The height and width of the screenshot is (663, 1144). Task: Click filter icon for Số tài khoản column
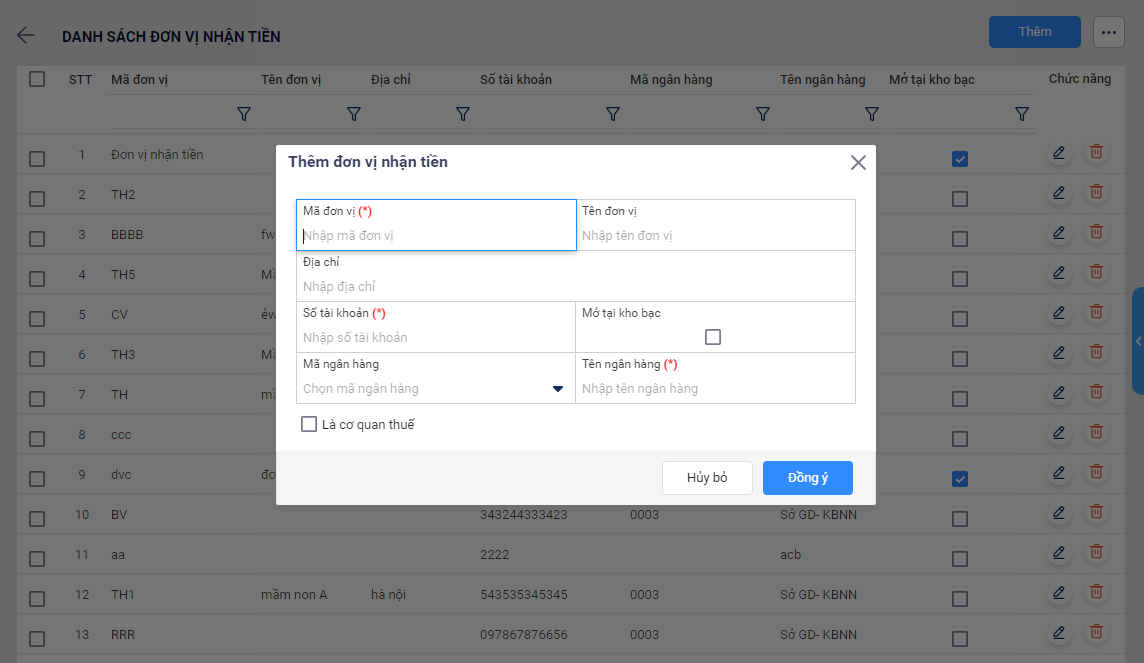coord(613,115)
